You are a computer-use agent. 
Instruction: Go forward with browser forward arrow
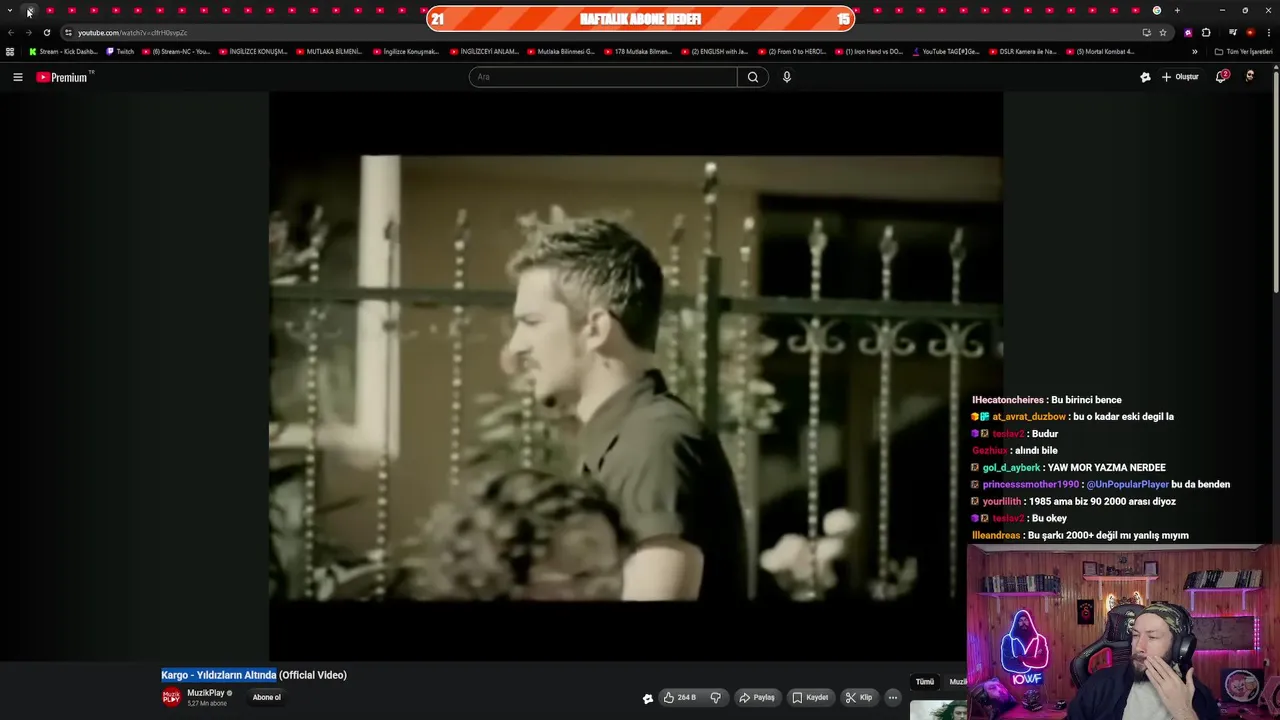tap(28, 32)
